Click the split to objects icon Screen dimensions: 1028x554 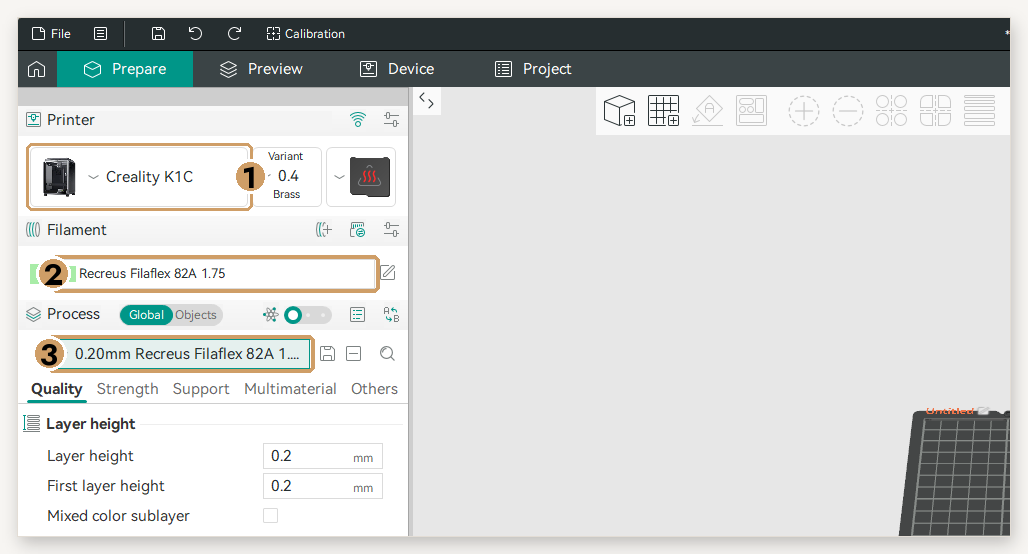[x=892, y=111]
